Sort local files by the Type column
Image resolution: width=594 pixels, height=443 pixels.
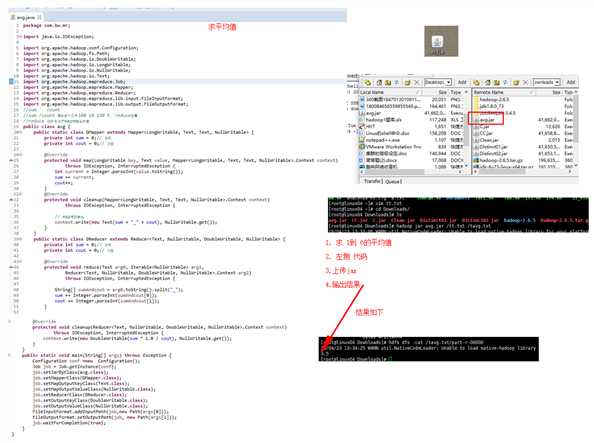(x=456, y=92)
